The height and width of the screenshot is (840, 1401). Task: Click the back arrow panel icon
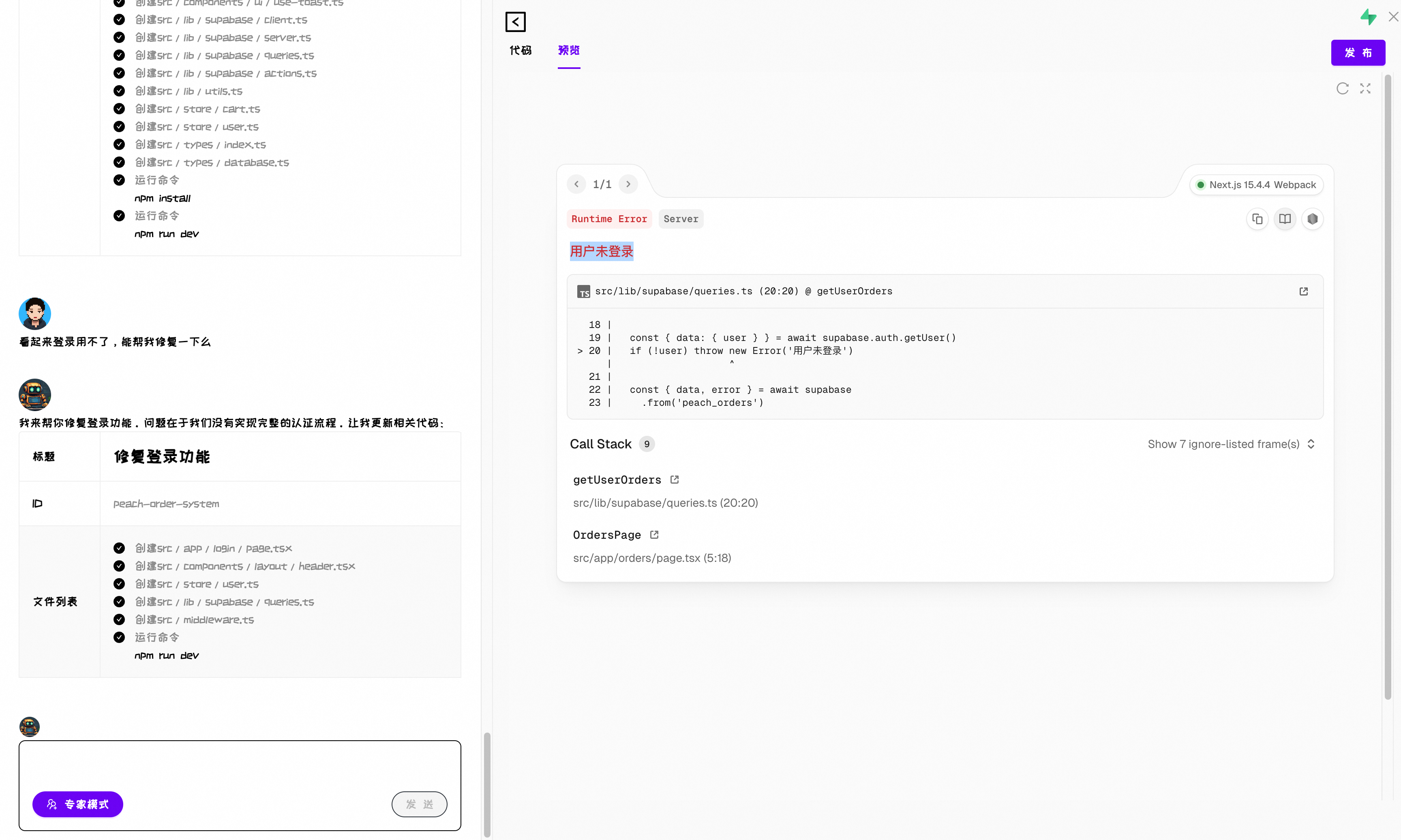[x=515, y=22]
